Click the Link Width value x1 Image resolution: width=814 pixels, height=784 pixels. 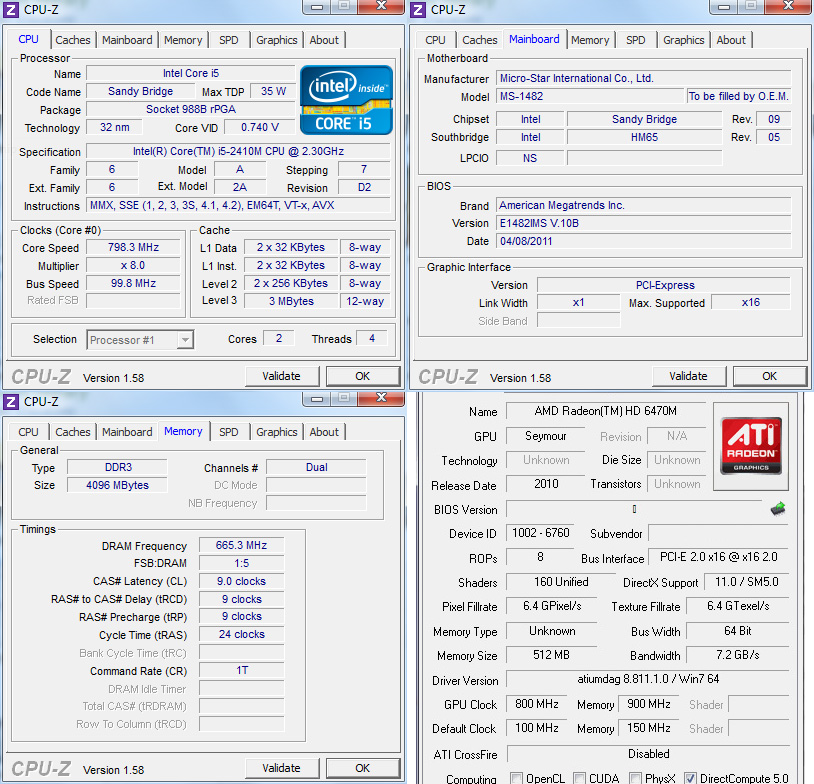[579, 303]
